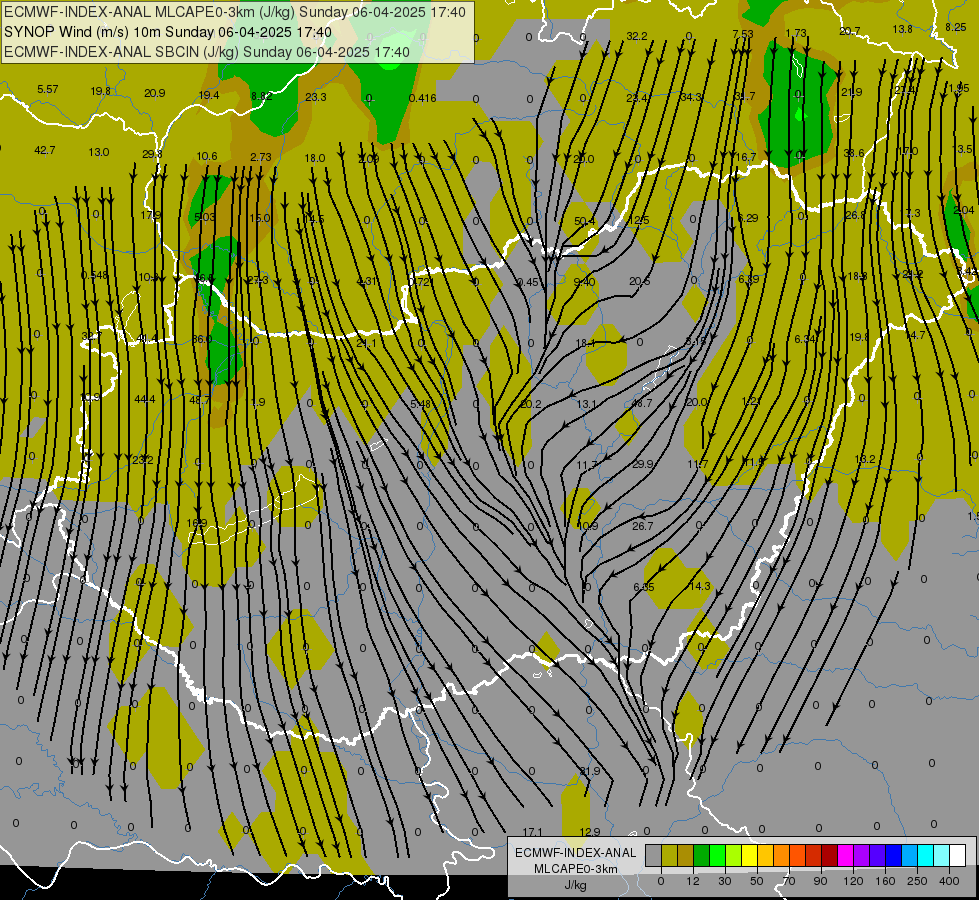Click the map value 50.4
This screenshot has height=900, width=979.
(x=585, y=221)
